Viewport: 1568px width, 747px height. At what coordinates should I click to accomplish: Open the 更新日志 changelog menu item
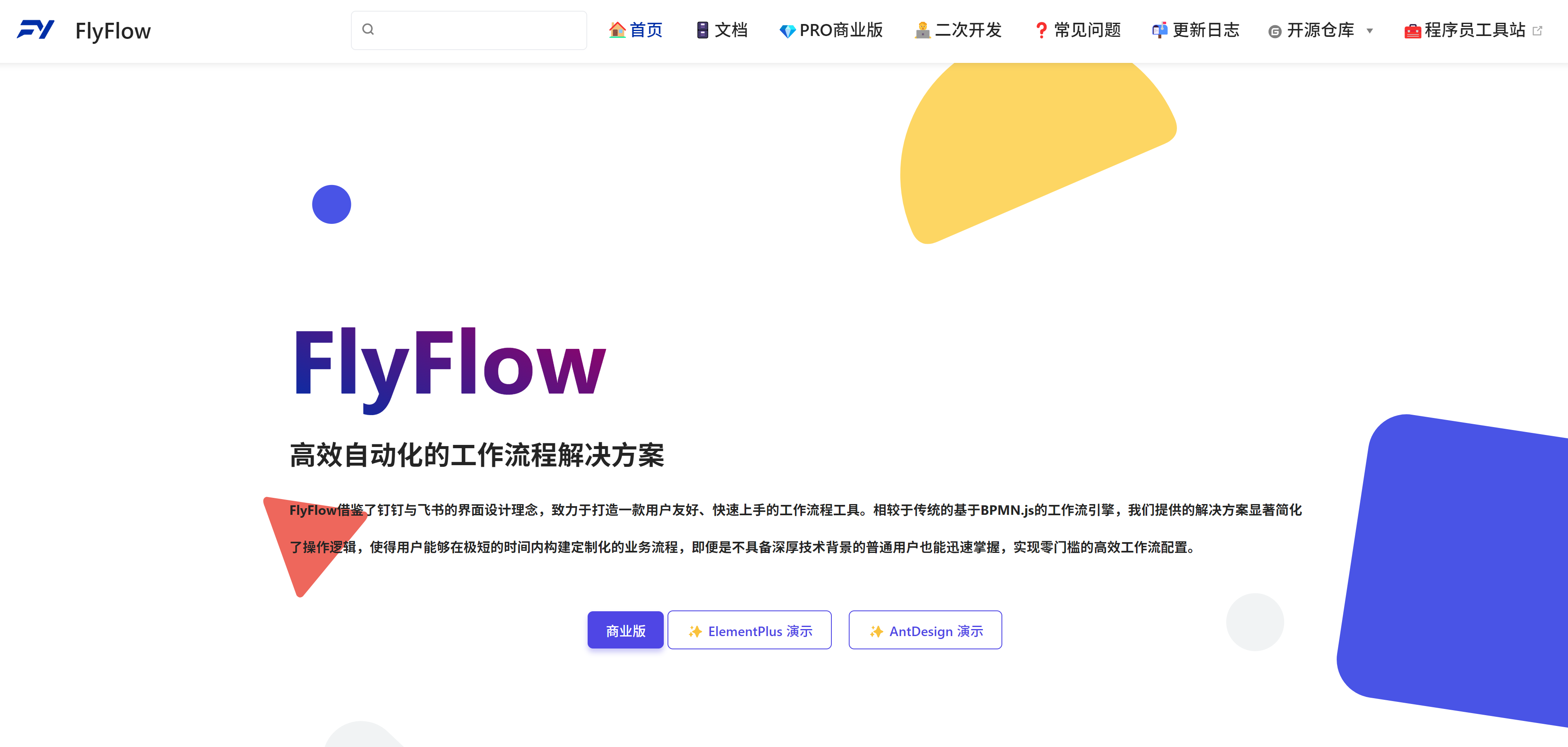[1196, 31]
